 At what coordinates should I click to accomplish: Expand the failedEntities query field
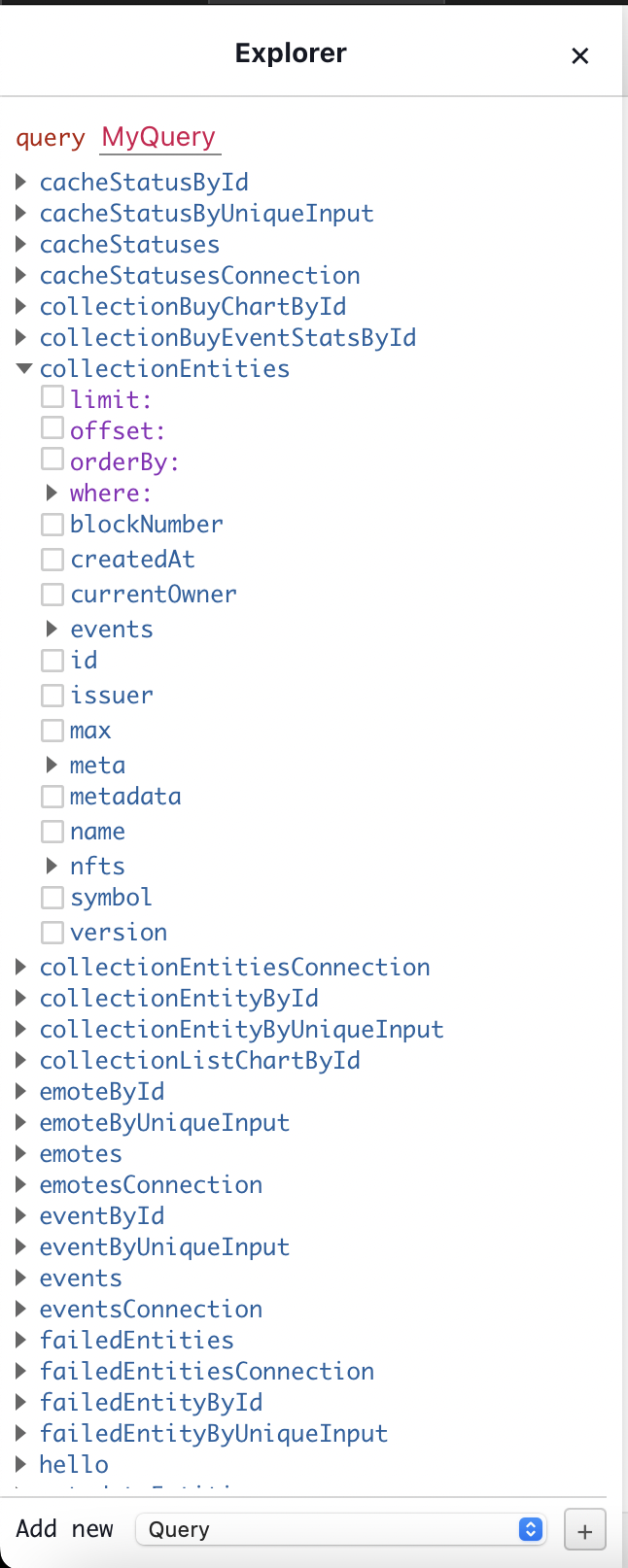coord(22,1341)
